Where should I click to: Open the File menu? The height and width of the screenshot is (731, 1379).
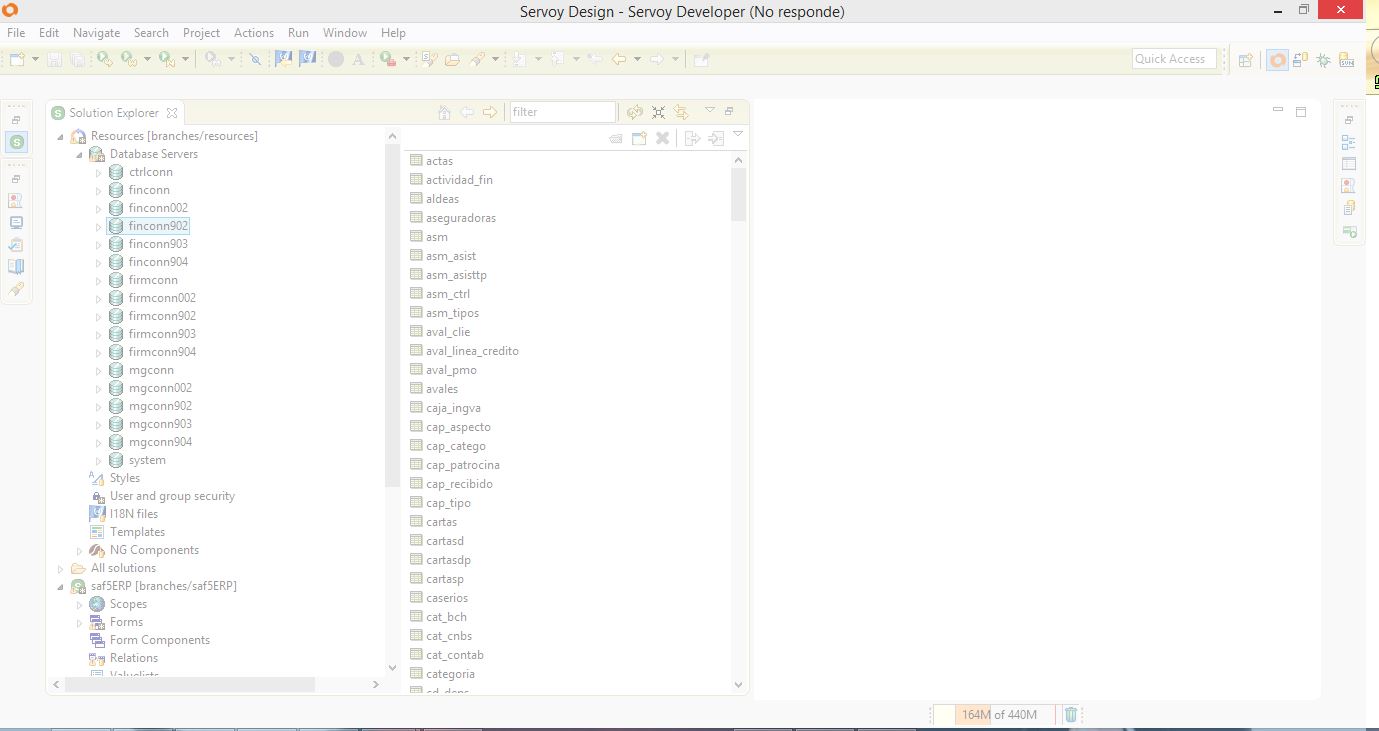16,33
